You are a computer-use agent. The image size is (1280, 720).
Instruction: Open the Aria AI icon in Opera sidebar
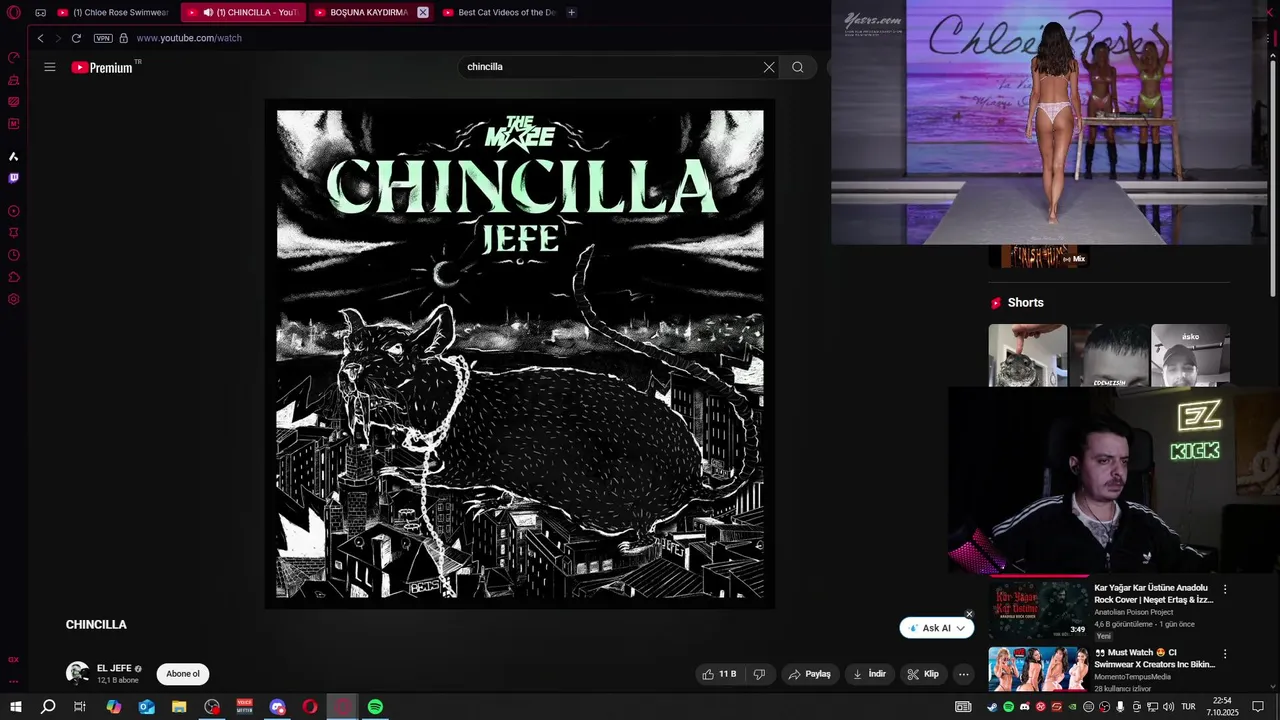tap(14, 156)
